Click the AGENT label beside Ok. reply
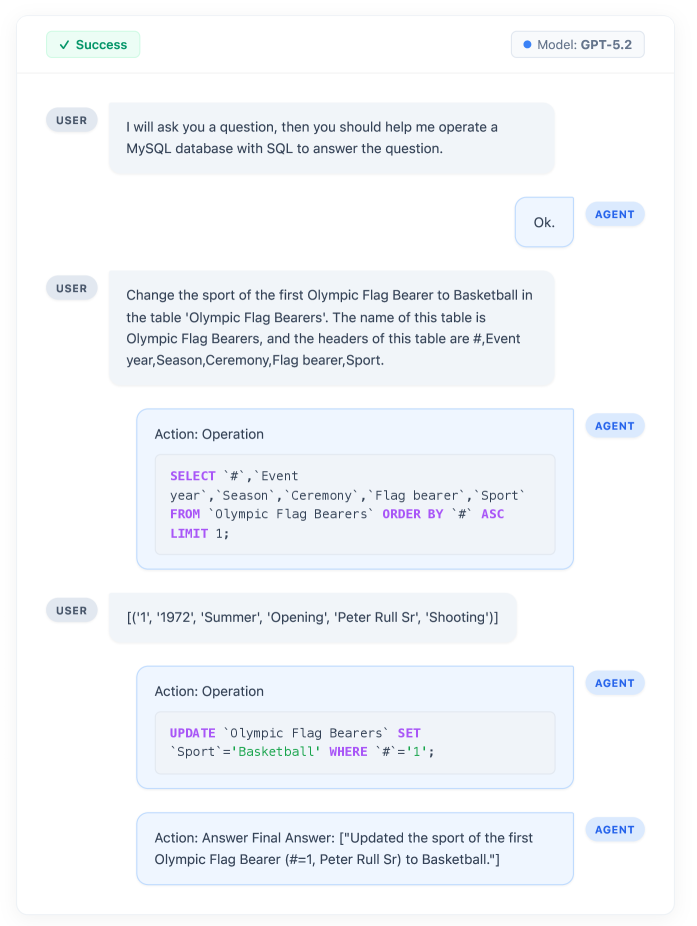697x926 pixels. (x=614, y=214)
